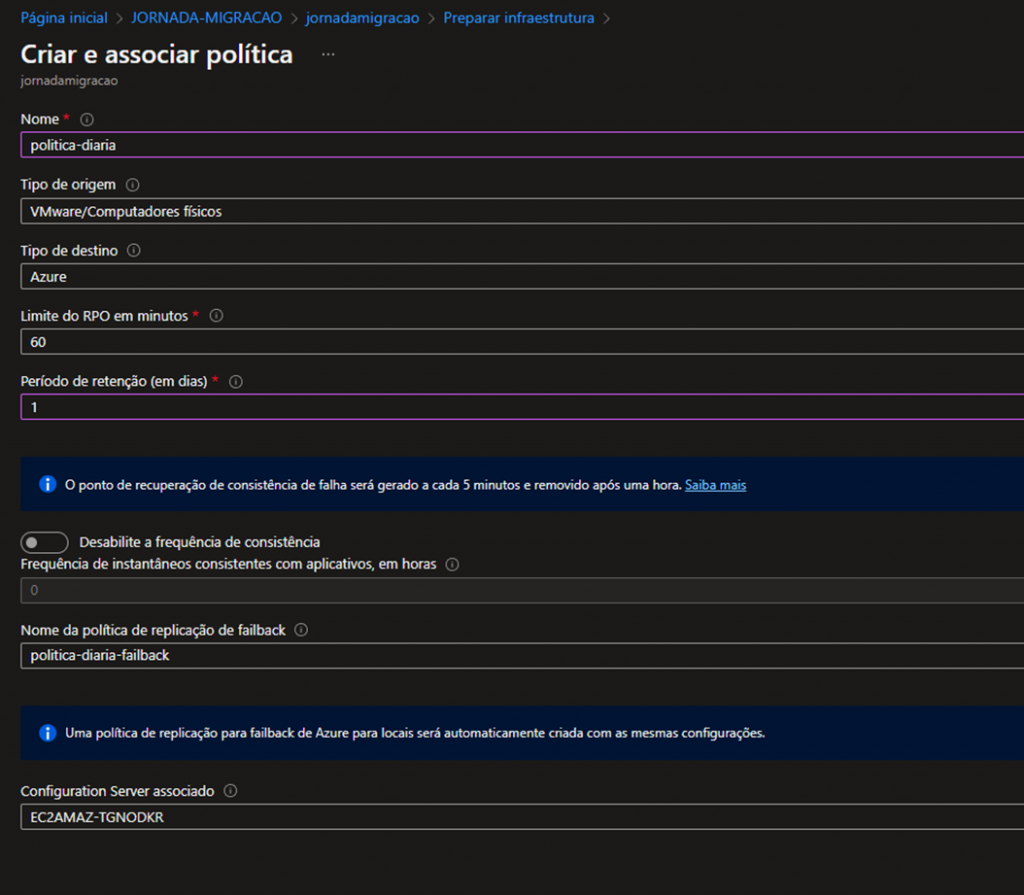1024x895 pixels.
Task: Open the Configuration Server associado dropdown
Action: 520,817
